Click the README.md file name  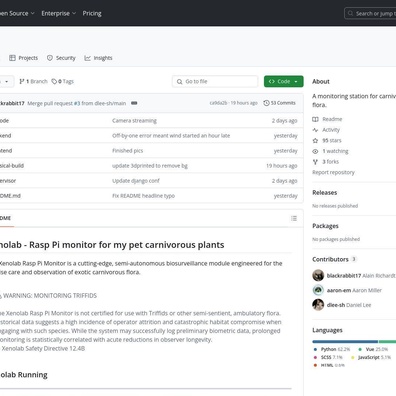[x=10, y=196]
